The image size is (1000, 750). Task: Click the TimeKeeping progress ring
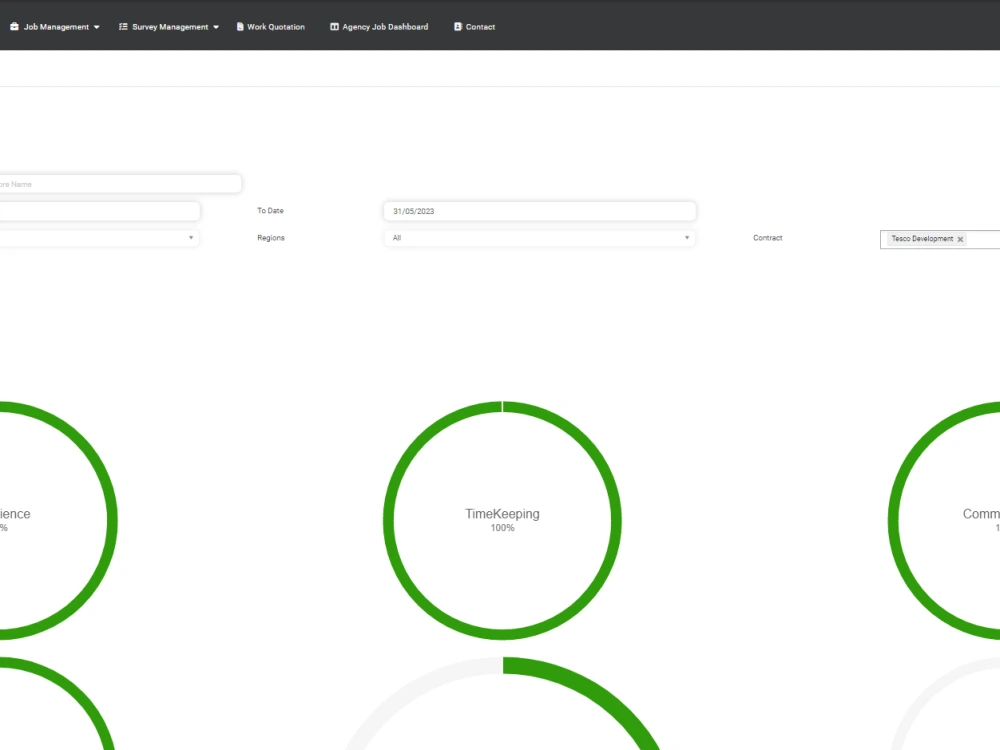point(502,520)
